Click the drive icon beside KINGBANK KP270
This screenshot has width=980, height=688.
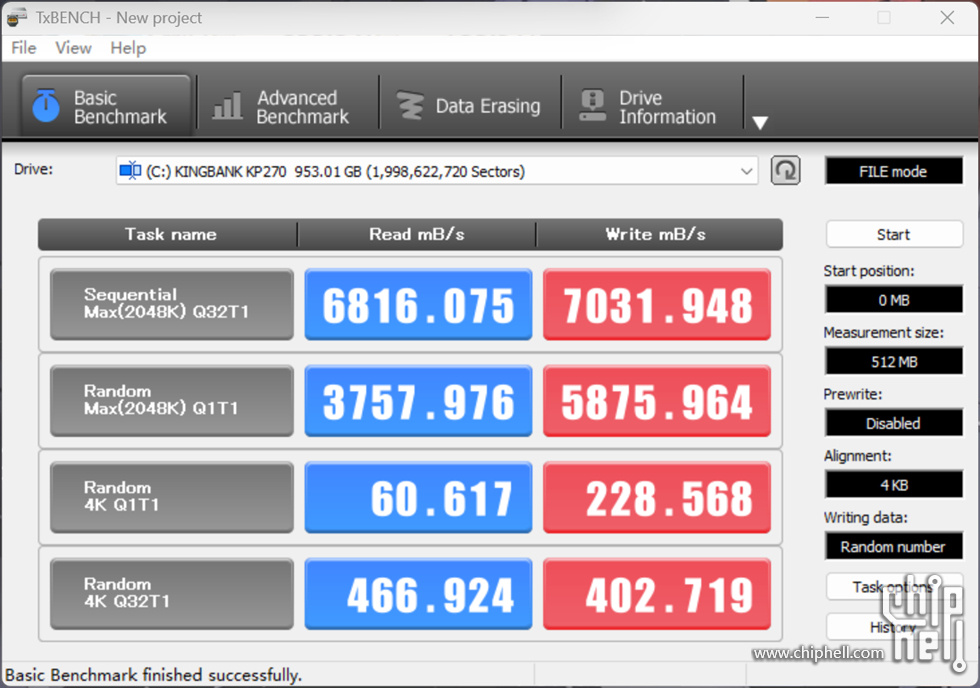coord(130,171)
